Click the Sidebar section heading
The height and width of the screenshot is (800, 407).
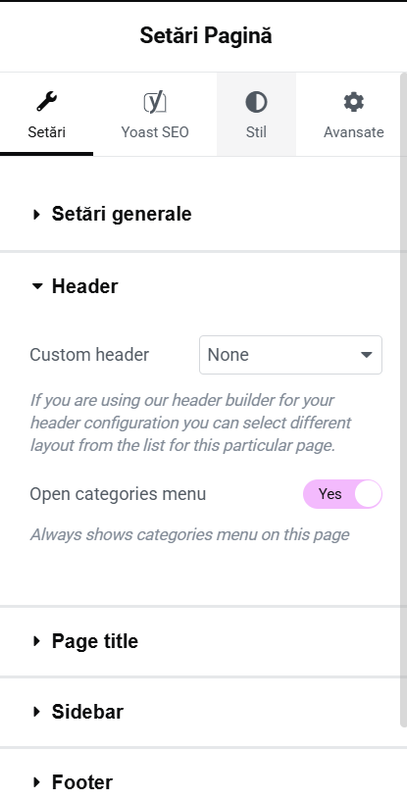87,712
